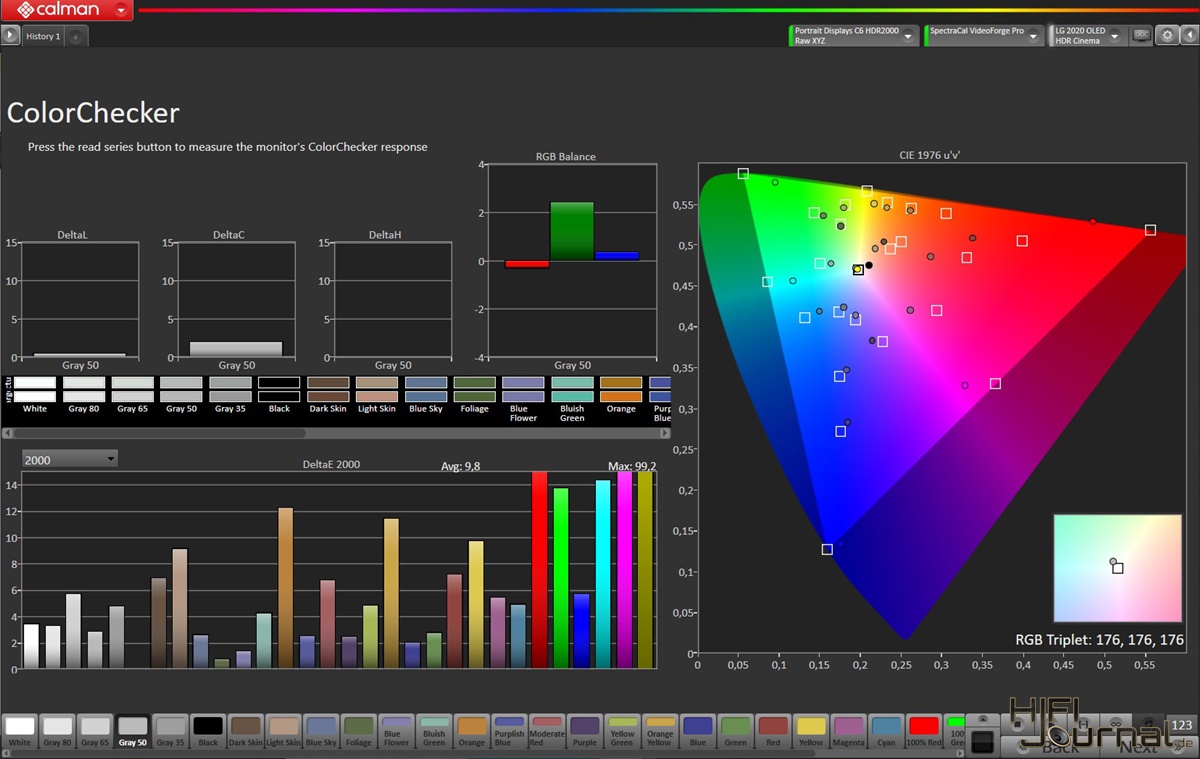
Task: Select the White result swatch in strip
Action: (34, 390)
